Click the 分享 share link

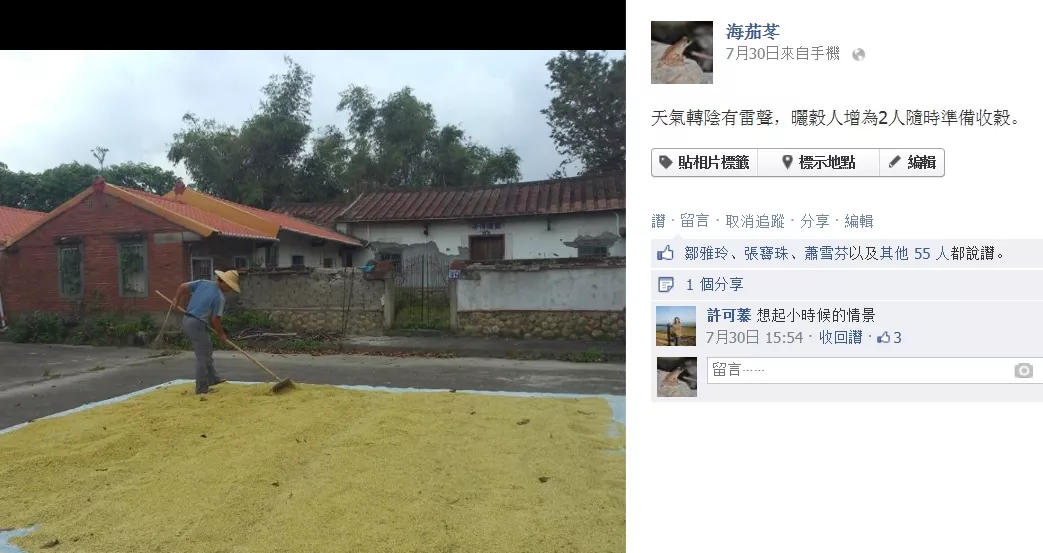815,221
